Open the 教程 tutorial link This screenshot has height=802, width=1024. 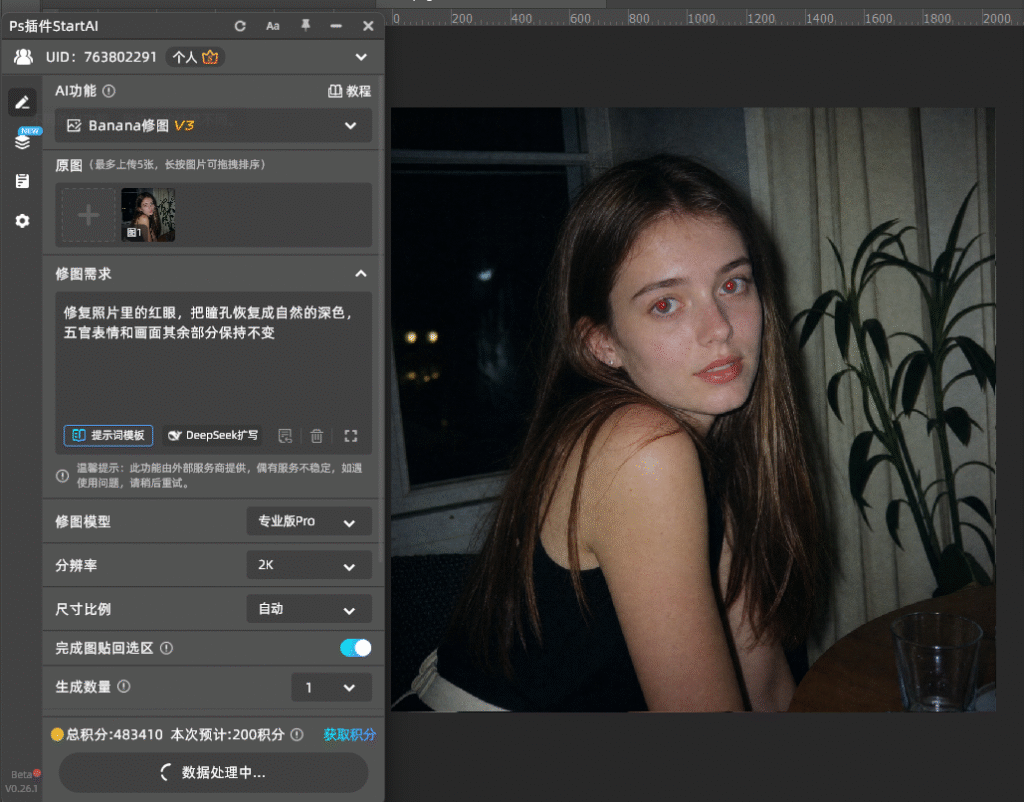349,91
